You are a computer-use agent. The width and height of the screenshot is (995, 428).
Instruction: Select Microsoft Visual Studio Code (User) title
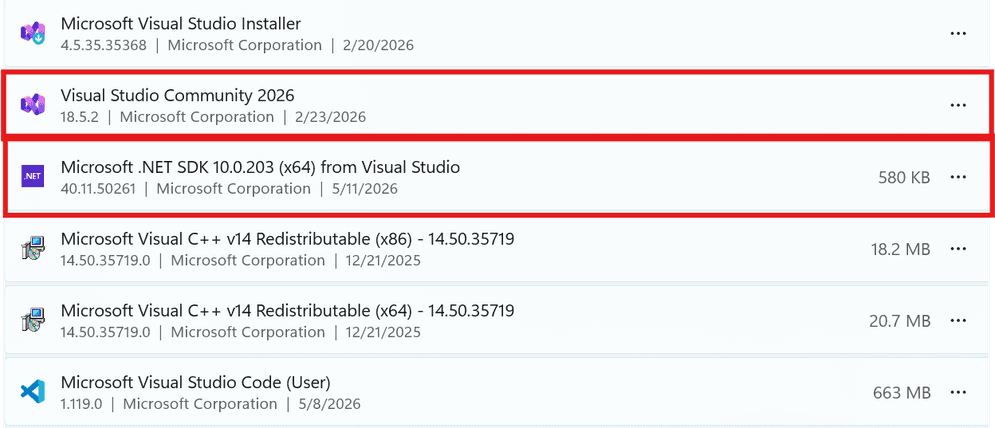click(x=196, y=382)
